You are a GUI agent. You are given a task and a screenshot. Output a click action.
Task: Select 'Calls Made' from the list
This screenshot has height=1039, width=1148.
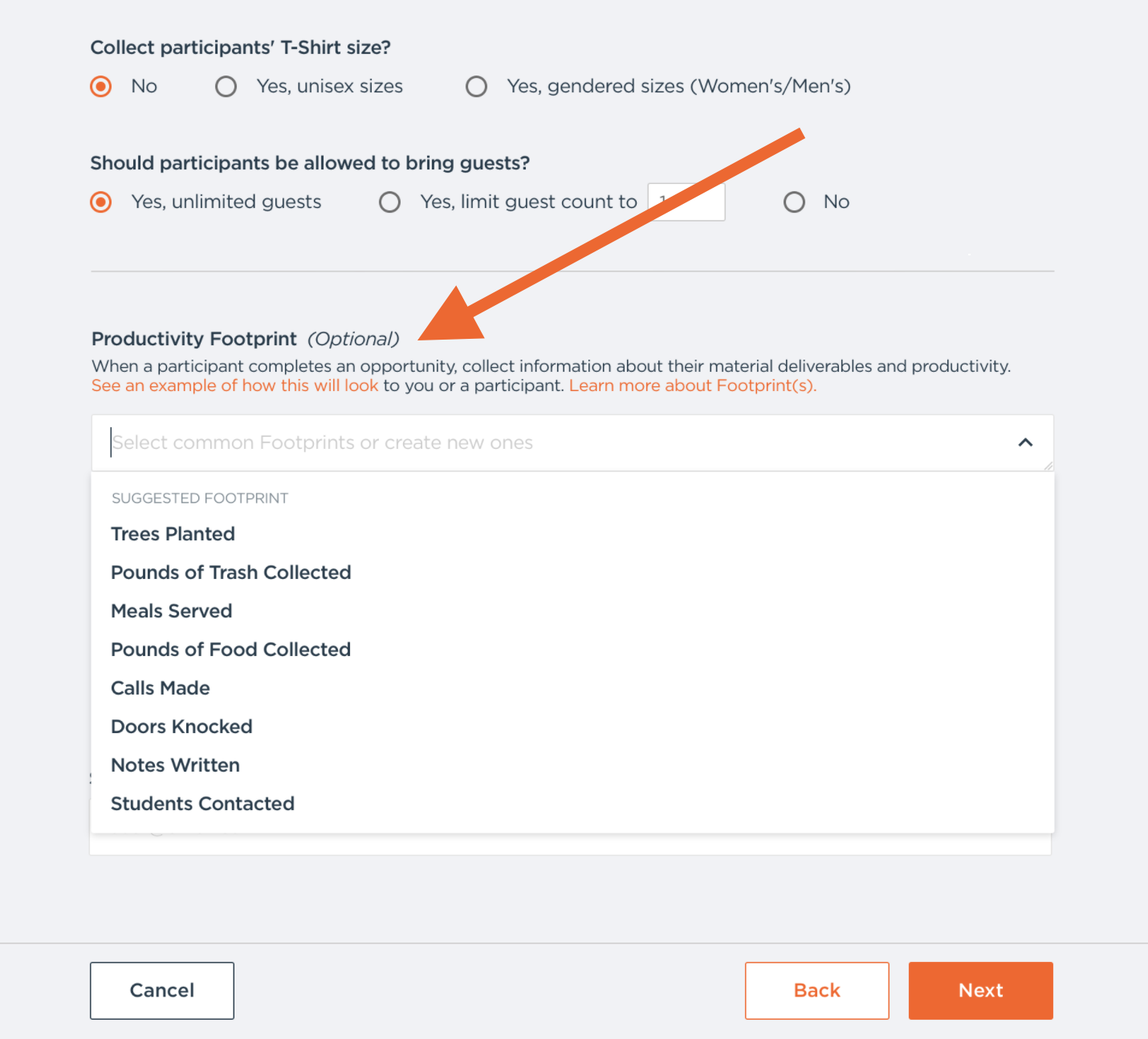(x=161, y=688)
